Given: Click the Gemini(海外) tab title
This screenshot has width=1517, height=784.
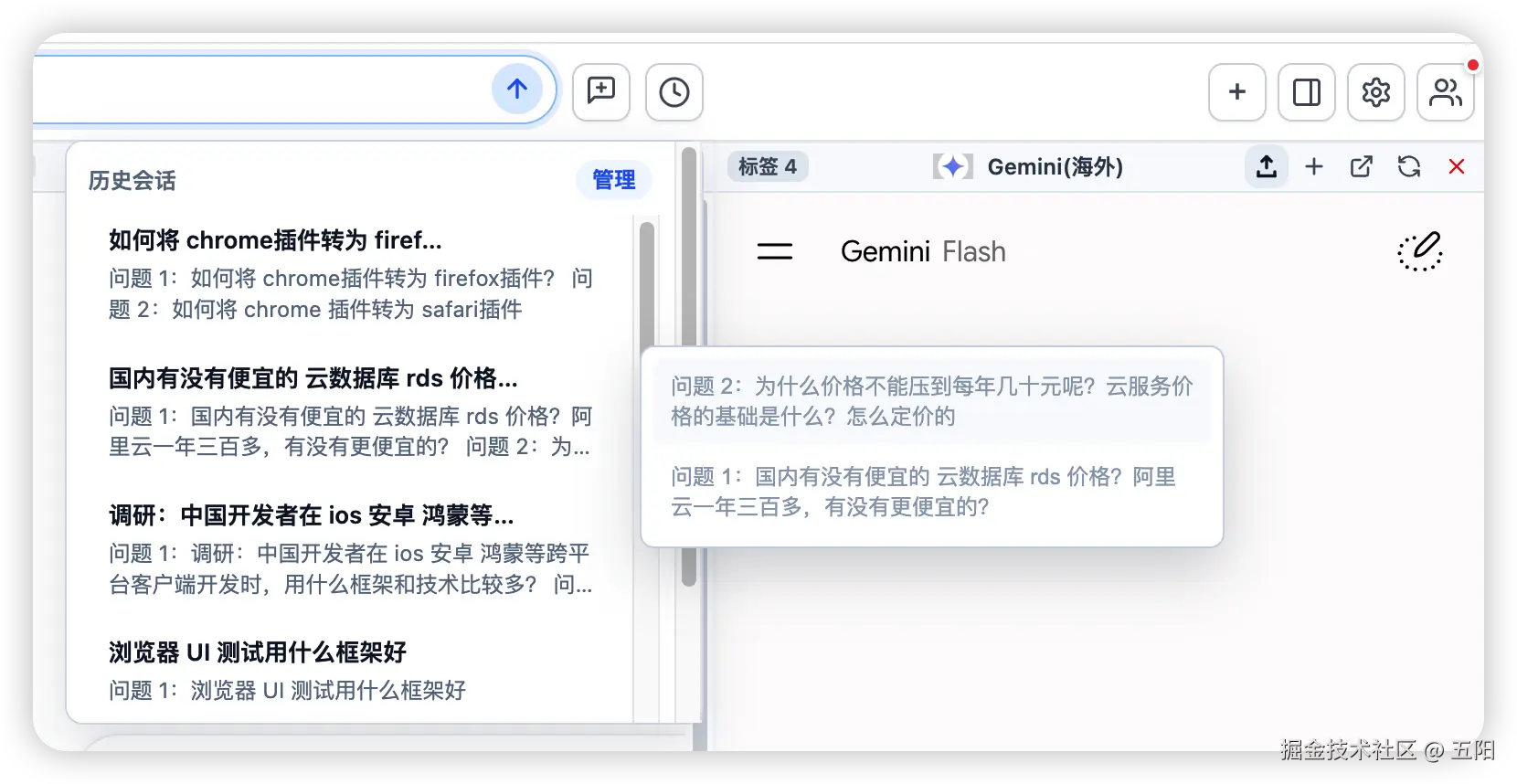Looking at the screenshot, I should [1056, 166].
